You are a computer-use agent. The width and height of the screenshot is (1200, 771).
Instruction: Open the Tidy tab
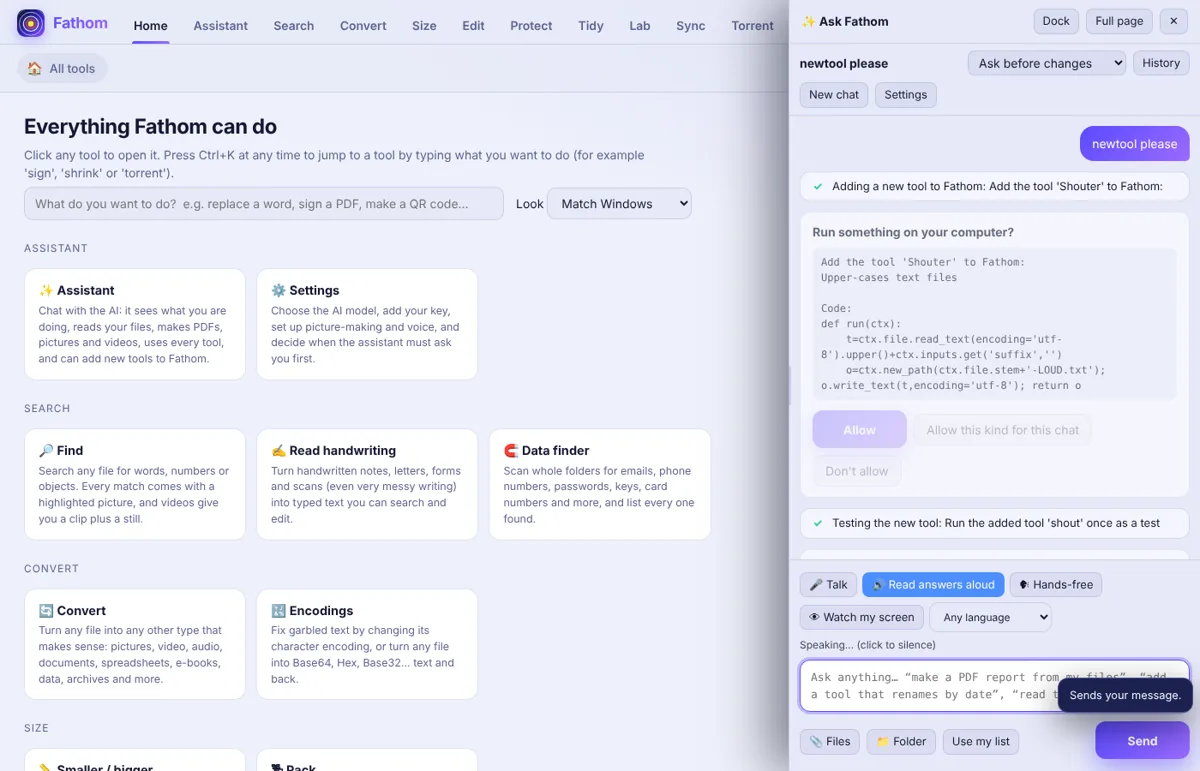tap(591, 26)
